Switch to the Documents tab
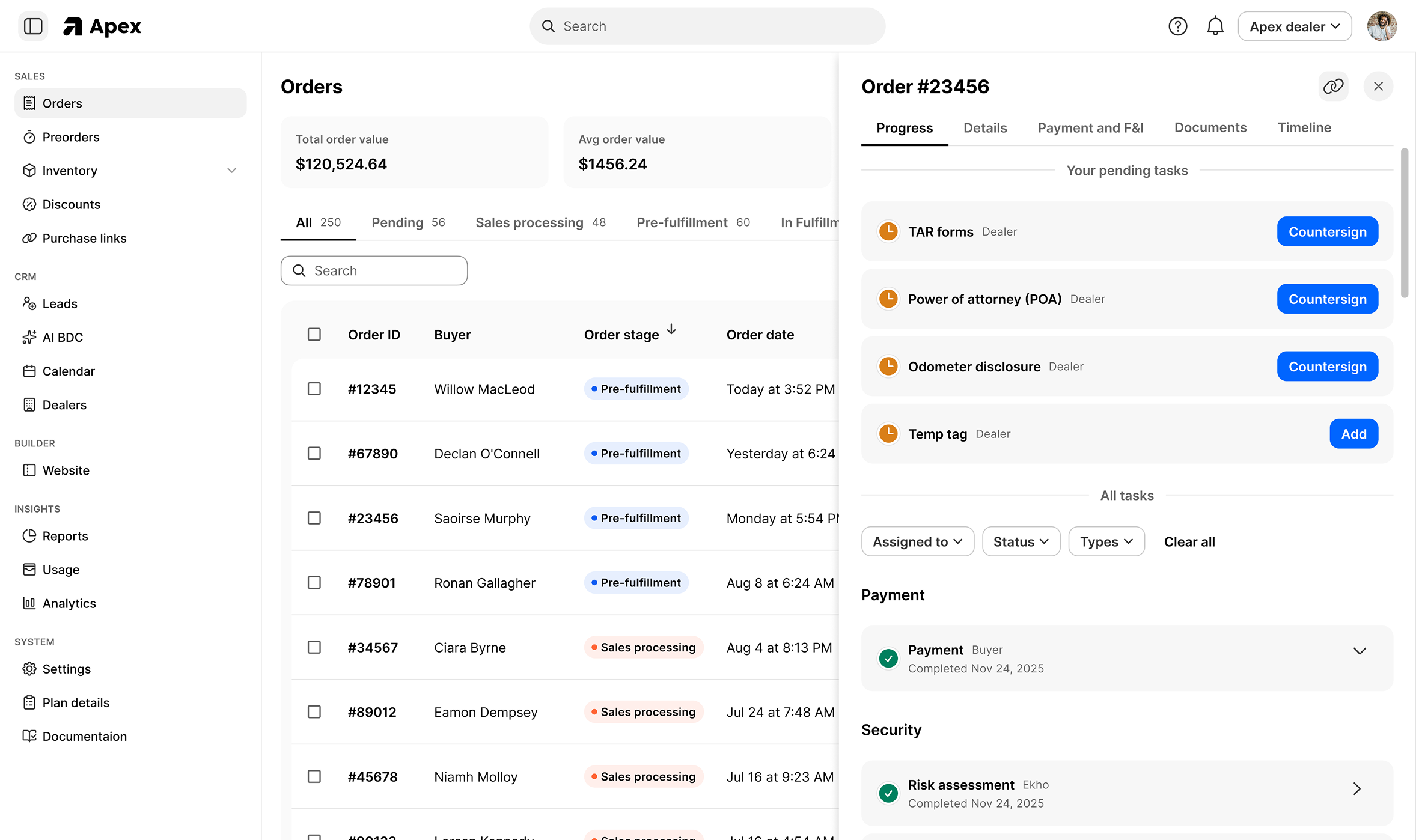This screenshot has height=840, width=1416. pos(1210,127)
